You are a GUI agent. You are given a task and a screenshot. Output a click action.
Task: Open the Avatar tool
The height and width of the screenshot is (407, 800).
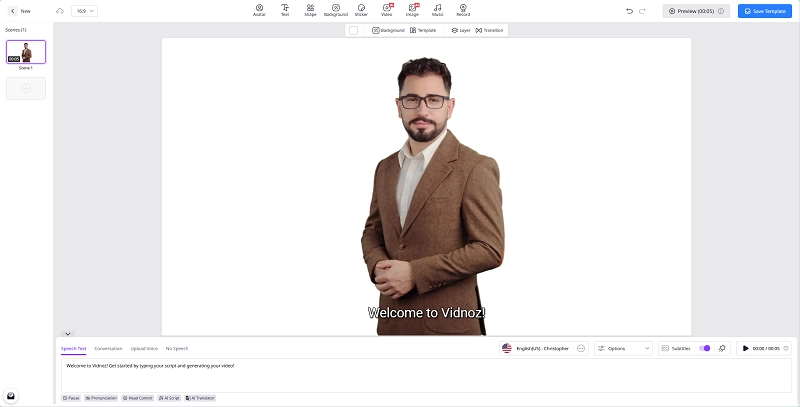click(259, 10)
